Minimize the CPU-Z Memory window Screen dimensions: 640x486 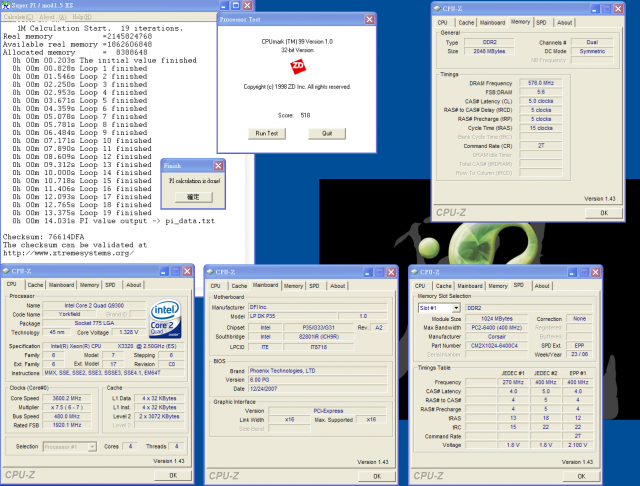pos(595,9)
